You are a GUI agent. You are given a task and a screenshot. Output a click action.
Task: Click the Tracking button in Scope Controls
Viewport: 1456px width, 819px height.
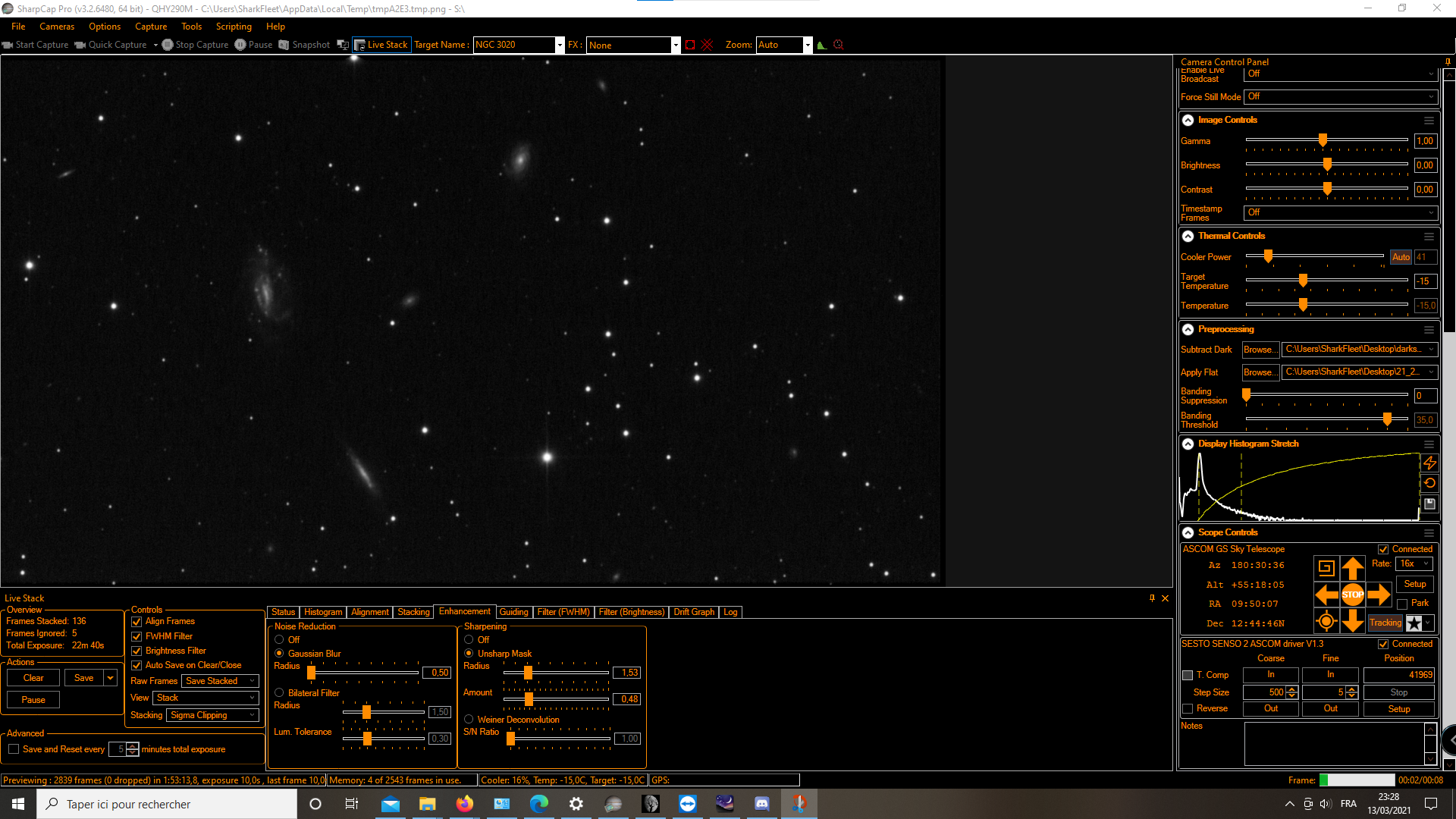[1385, 623]
